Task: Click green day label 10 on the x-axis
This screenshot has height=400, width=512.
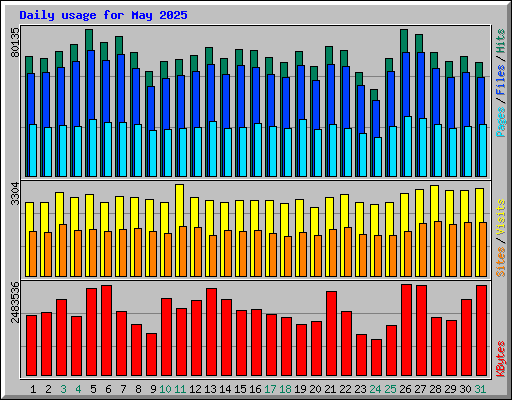Action: tap(165, 389)
